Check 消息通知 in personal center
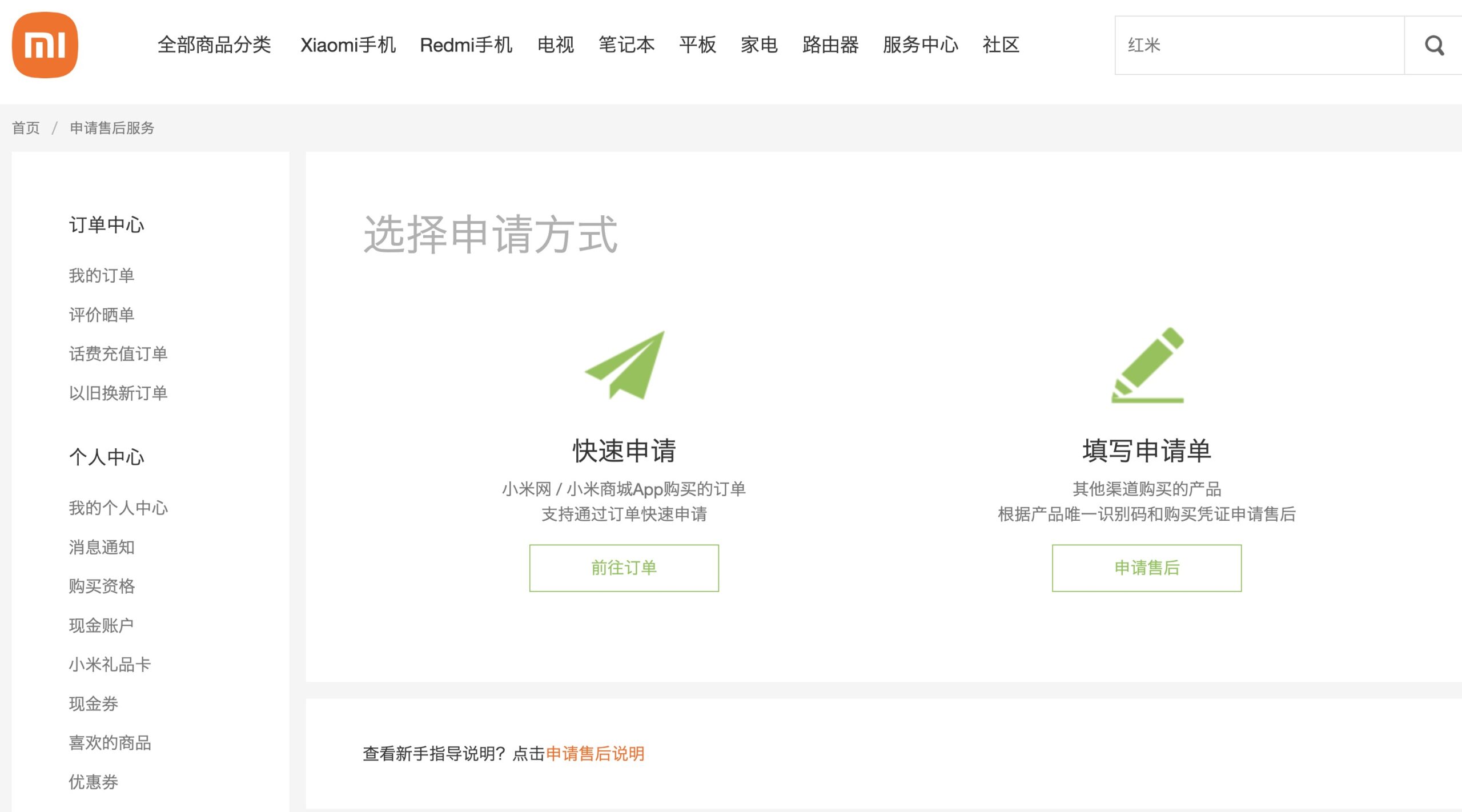This screenshot has width=1462, height=812. tap(102, 547)
